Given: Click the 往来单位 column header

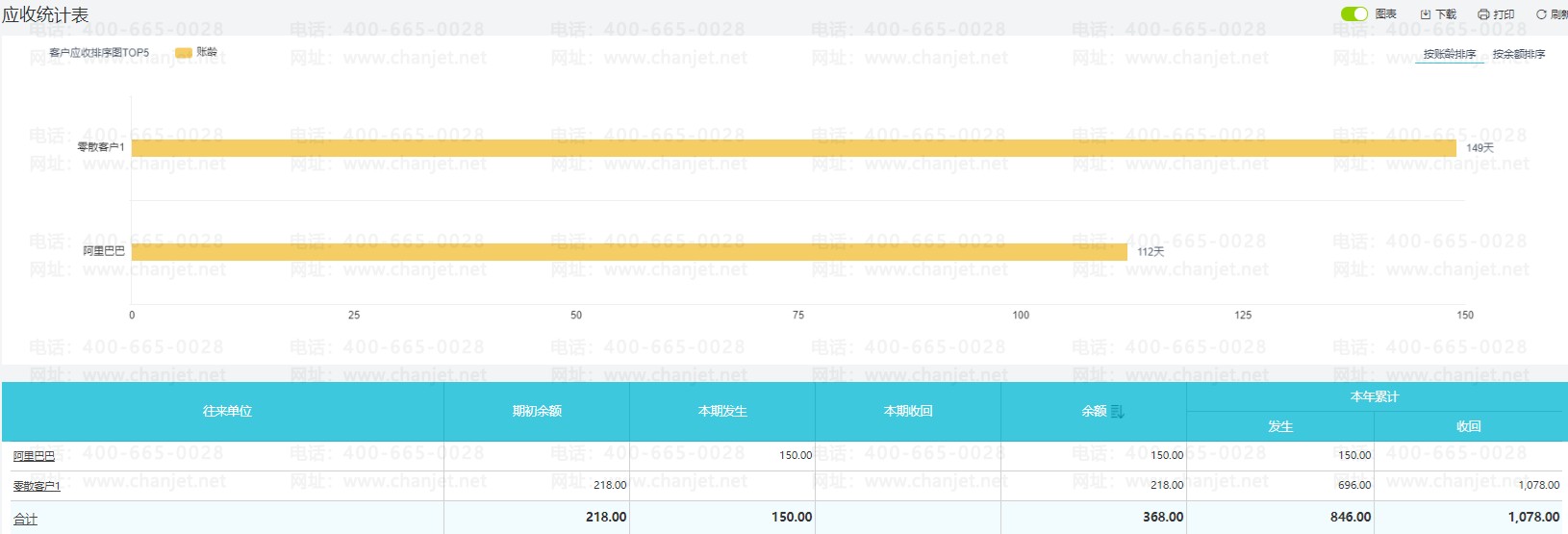Looking at the screenshot, I should tap(227, 411).
